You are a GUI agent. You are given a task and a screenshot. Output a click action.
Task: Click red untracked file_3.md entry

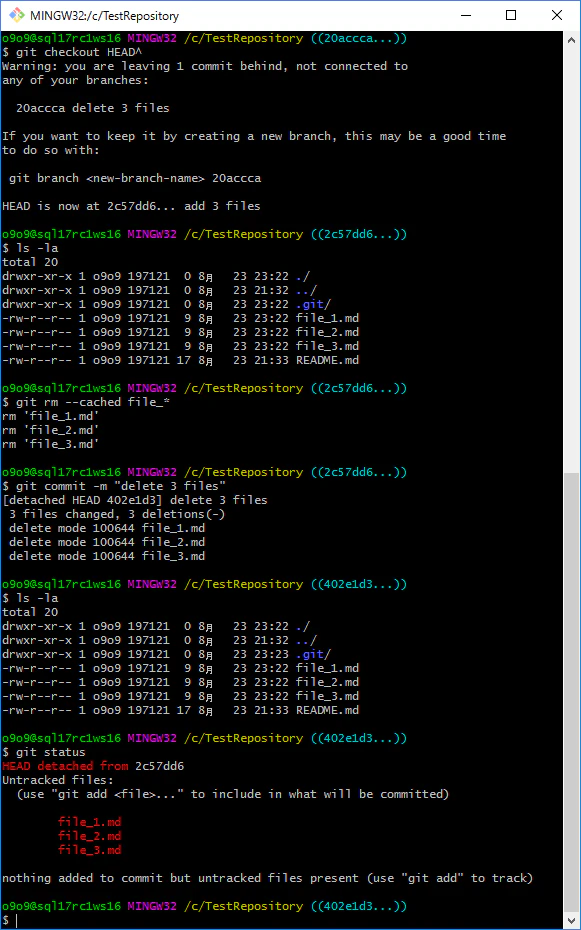(x=90, y=851)
